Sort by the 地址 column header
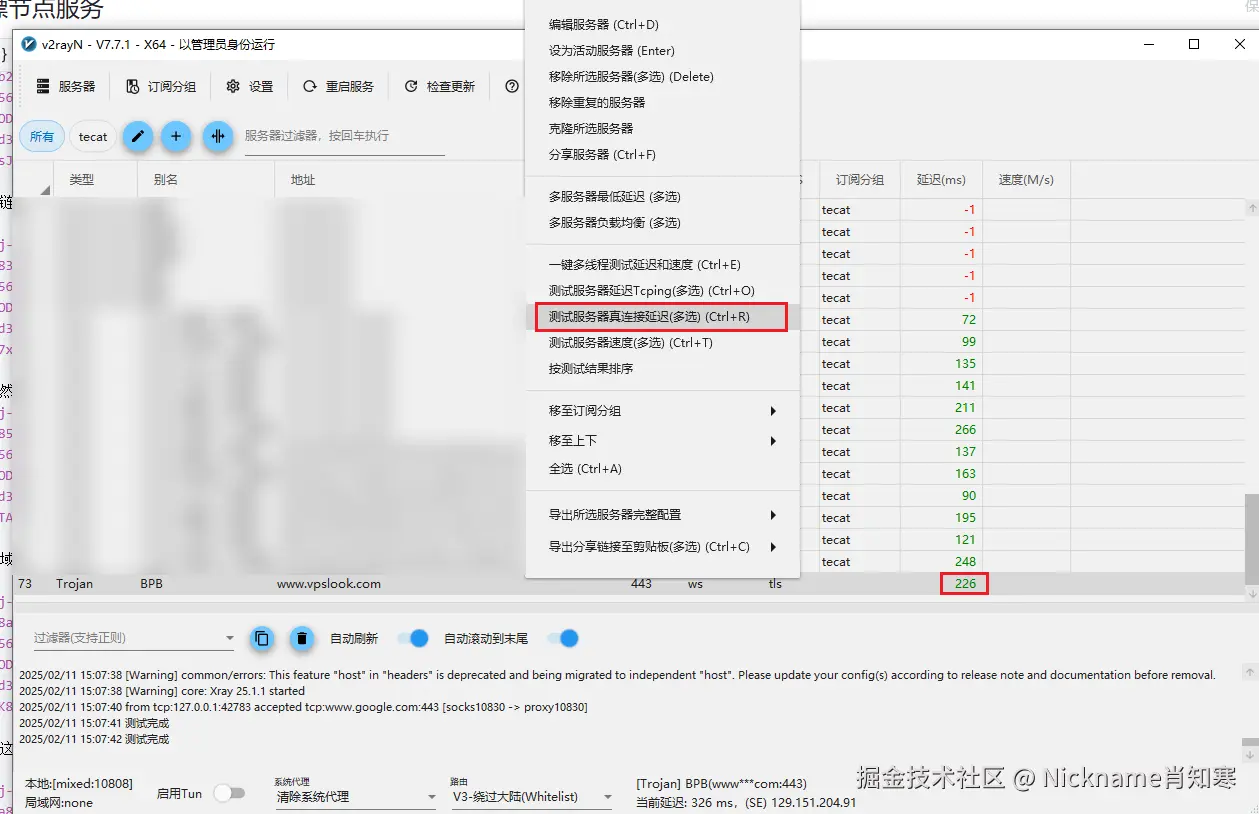 pyautogui.click(x=400, y=180)
